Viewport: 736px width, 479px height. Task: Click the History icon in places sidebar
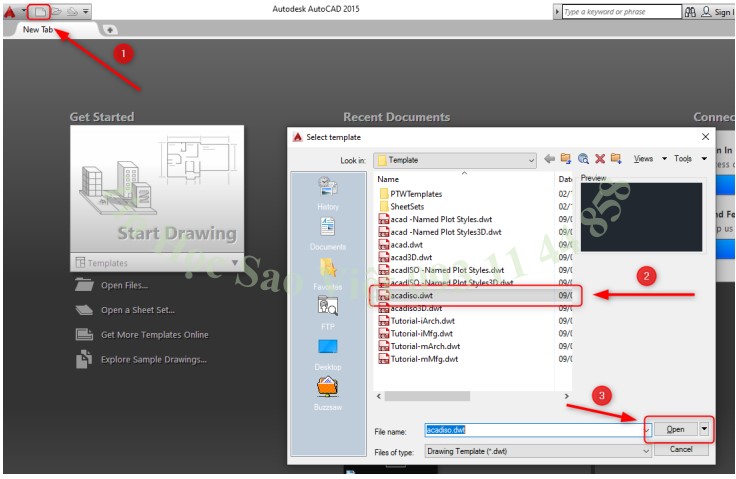[328, 186]
